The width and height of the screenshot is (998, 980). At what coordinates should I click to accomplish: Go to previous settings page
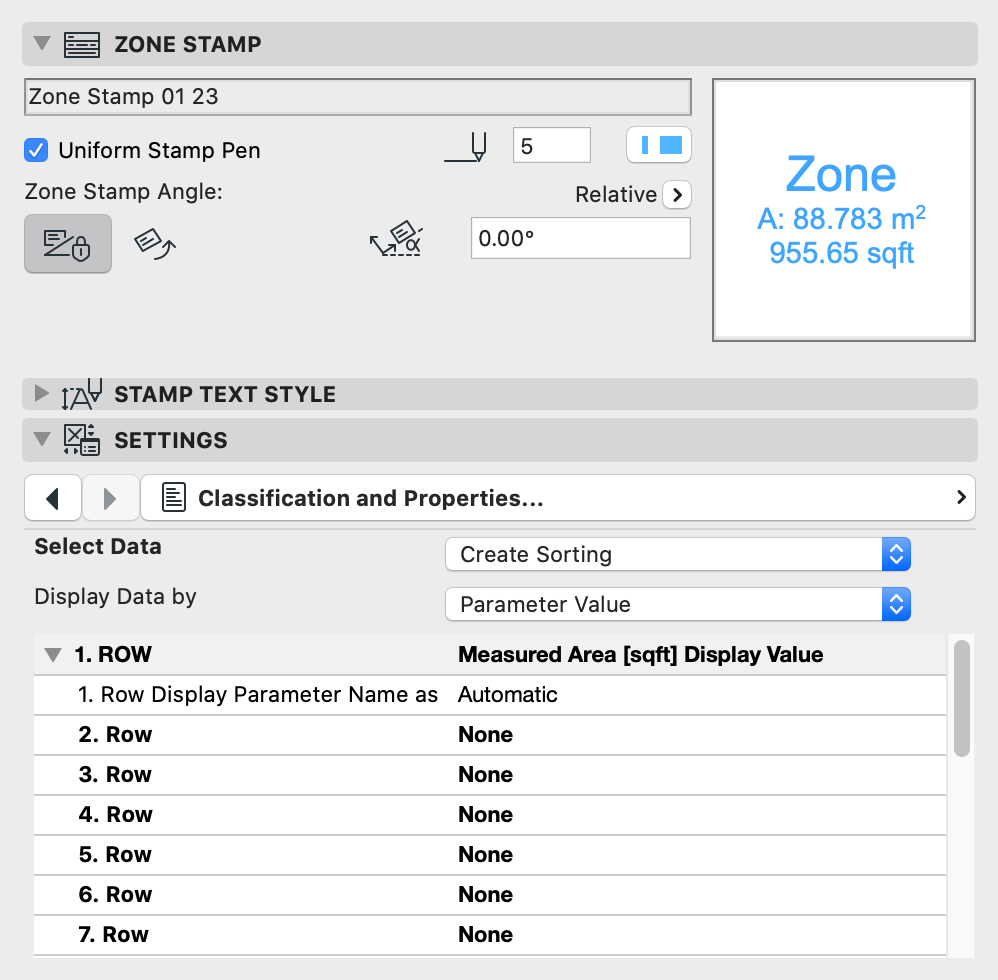coord(52,498)
